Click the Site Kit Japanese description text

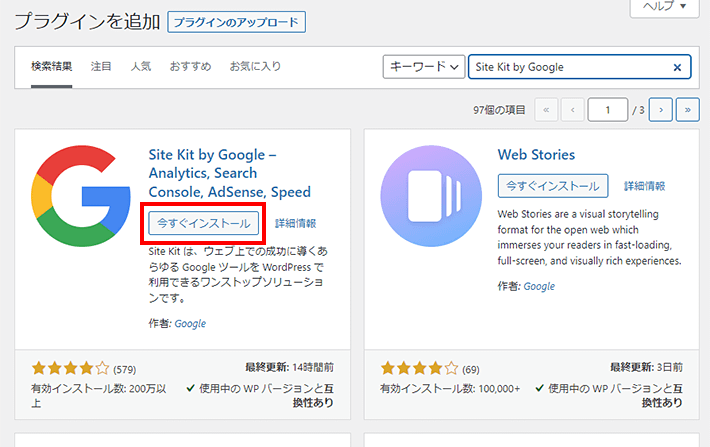coord(238,274)
